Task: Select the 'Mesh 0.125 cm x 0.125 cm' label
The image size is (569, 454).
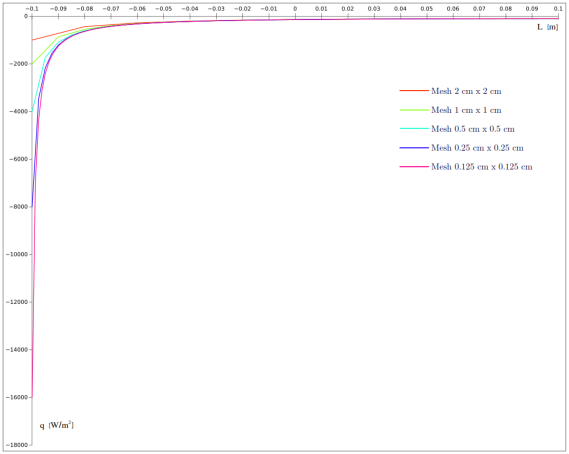Action: tap(482, 167)
